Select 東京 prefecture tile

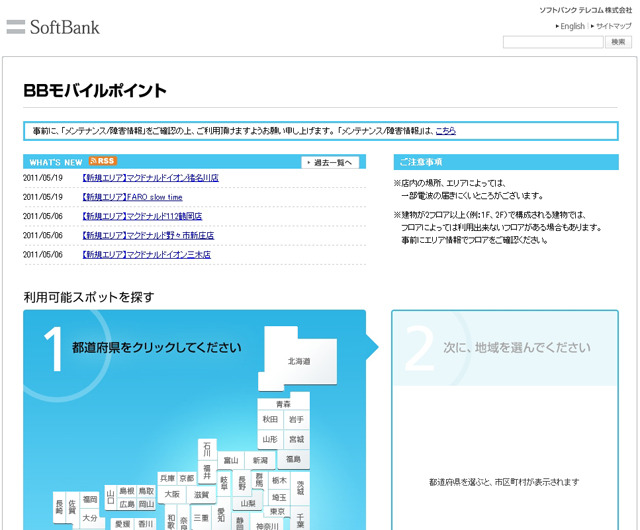pos(277,512)
